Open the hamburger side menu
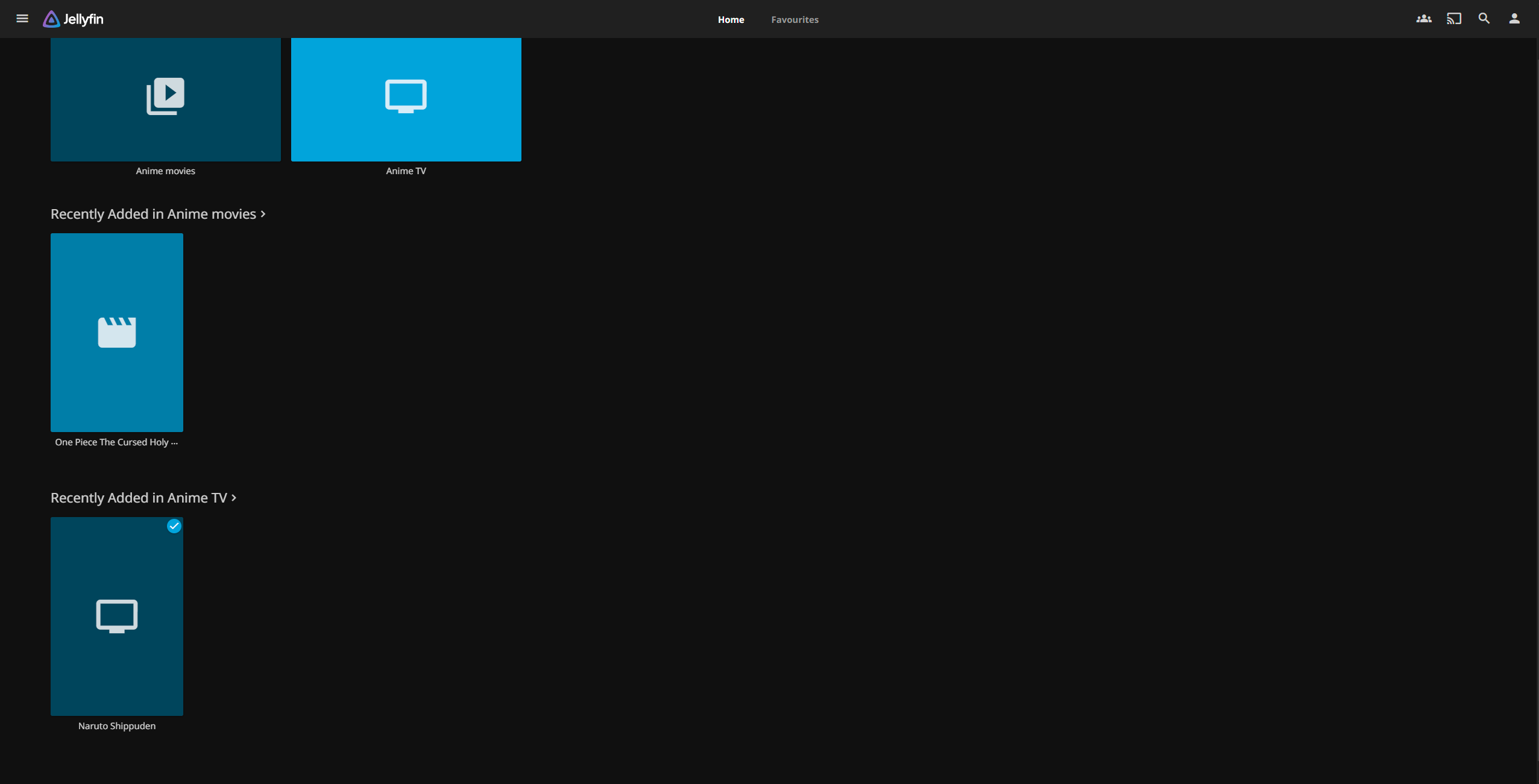 pos(22,19)
